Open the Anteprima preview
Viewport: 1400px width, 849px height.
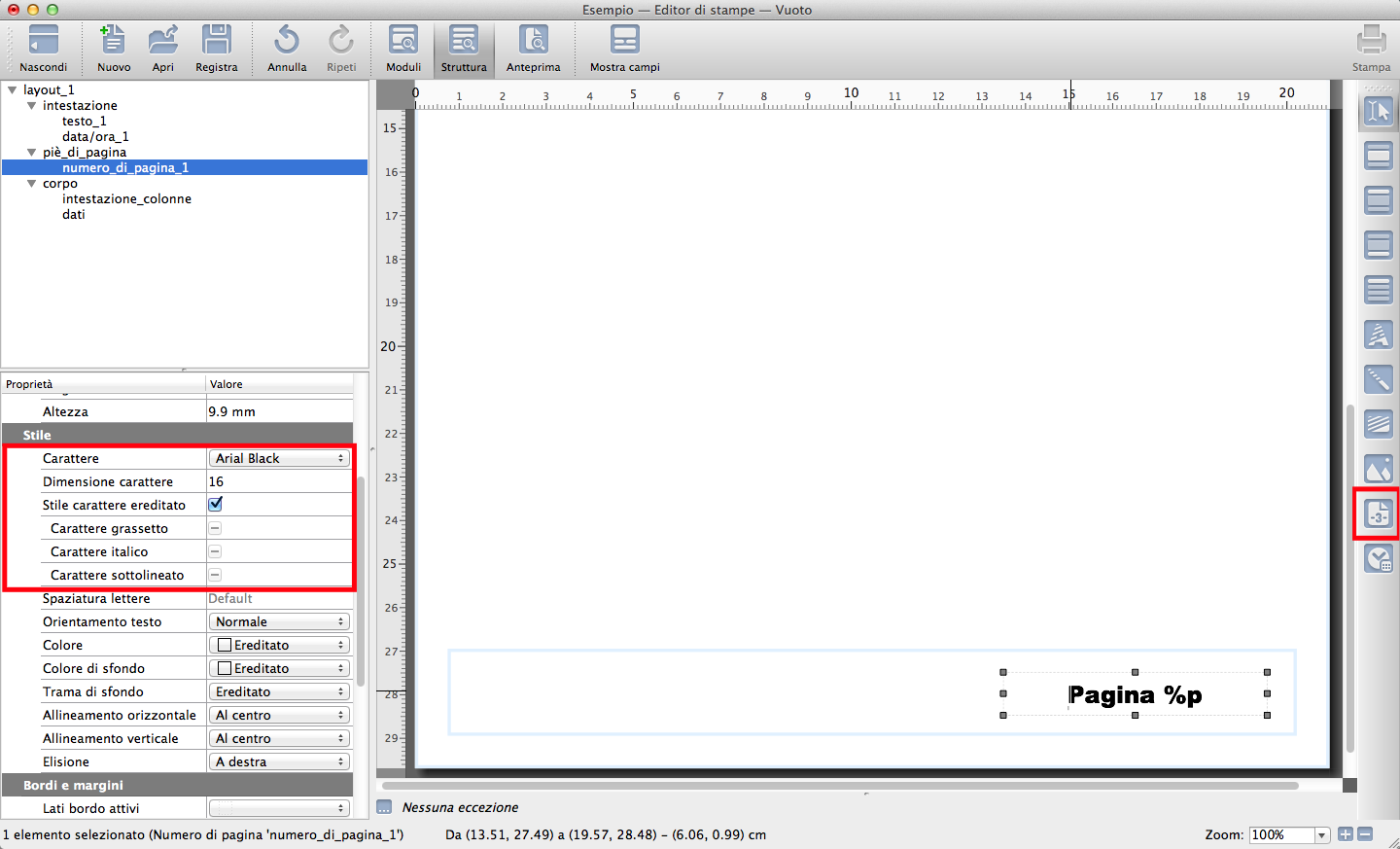(533, 41)
